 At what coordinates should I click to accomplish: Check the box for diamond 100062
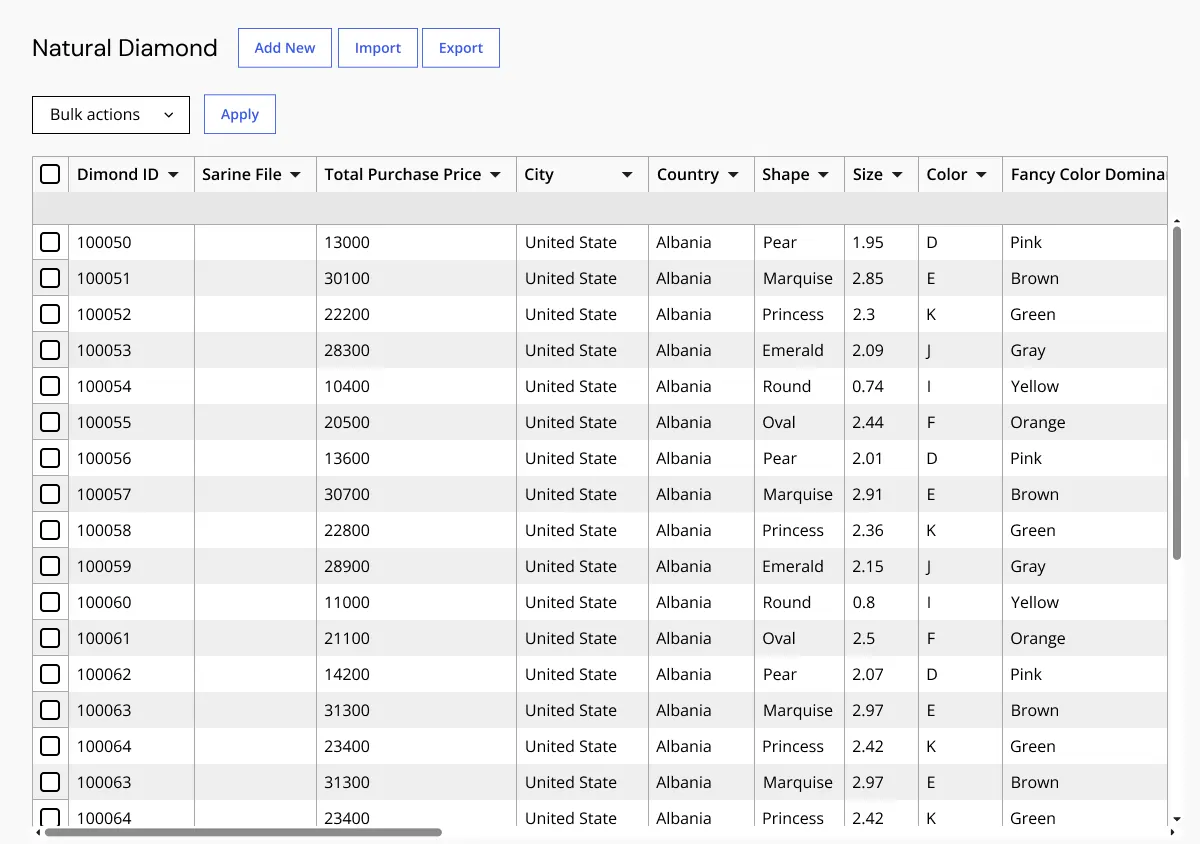[x=50, y=674]
